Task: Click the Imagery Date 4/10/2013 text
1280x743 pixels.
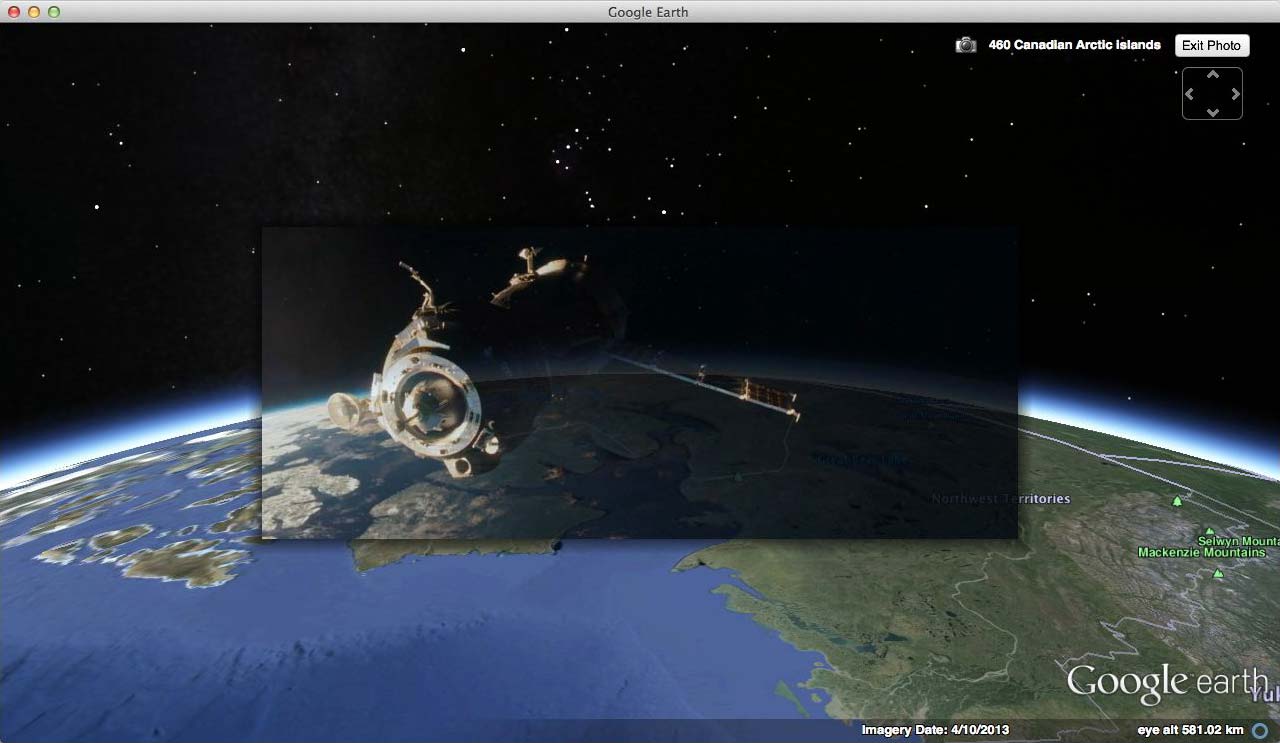Action: click(x=935, y=730)
